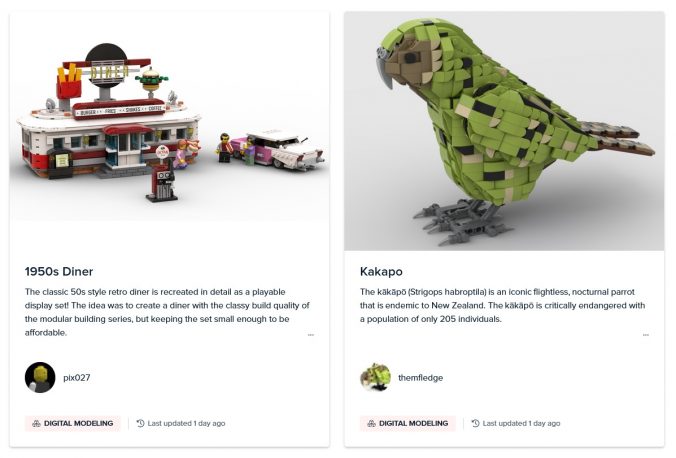Visit pix027 username profile link
This screenshot has height=458, width=676.
tap(77, 378)
